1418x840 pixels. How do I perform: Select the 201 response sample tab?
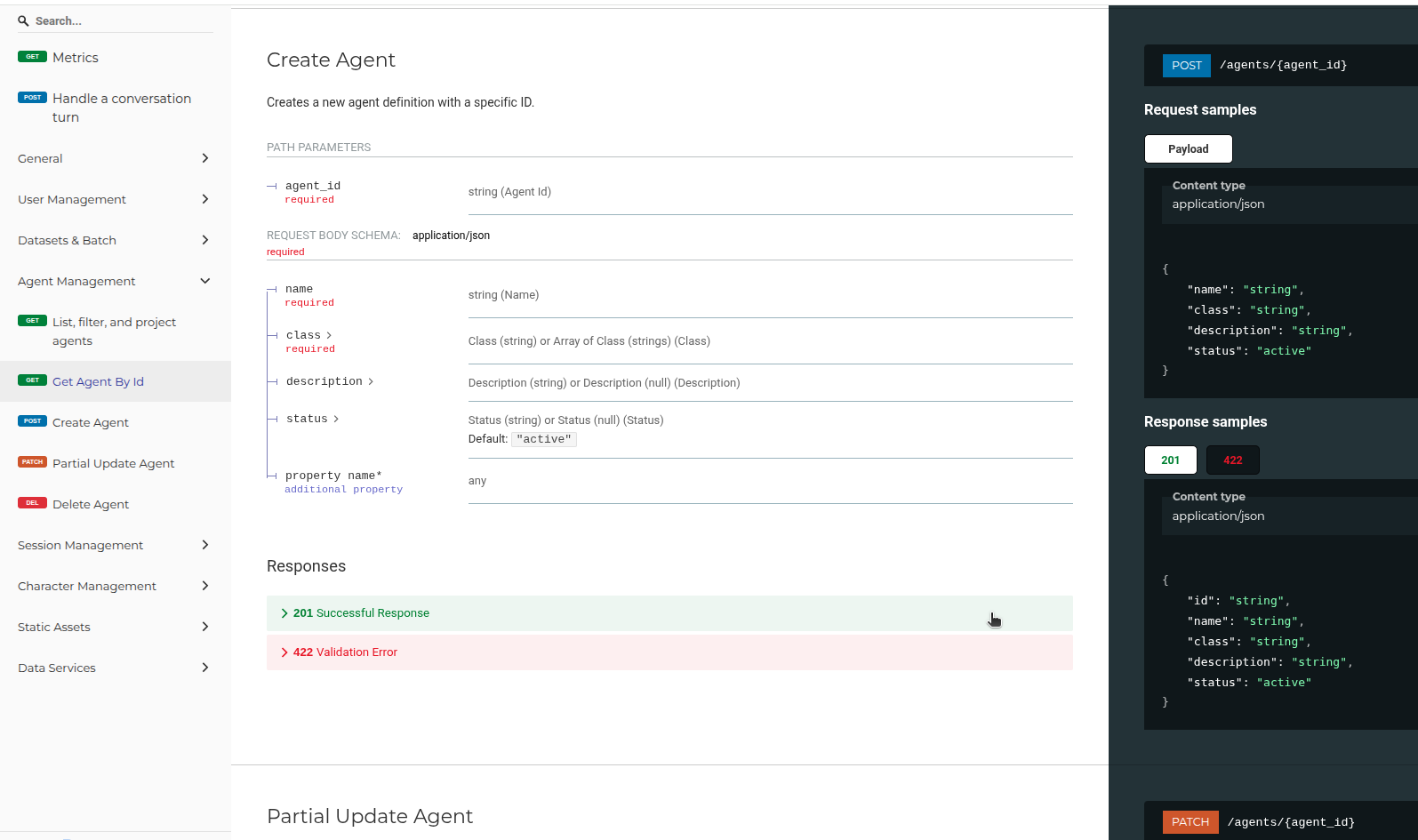pos(1170,460)
